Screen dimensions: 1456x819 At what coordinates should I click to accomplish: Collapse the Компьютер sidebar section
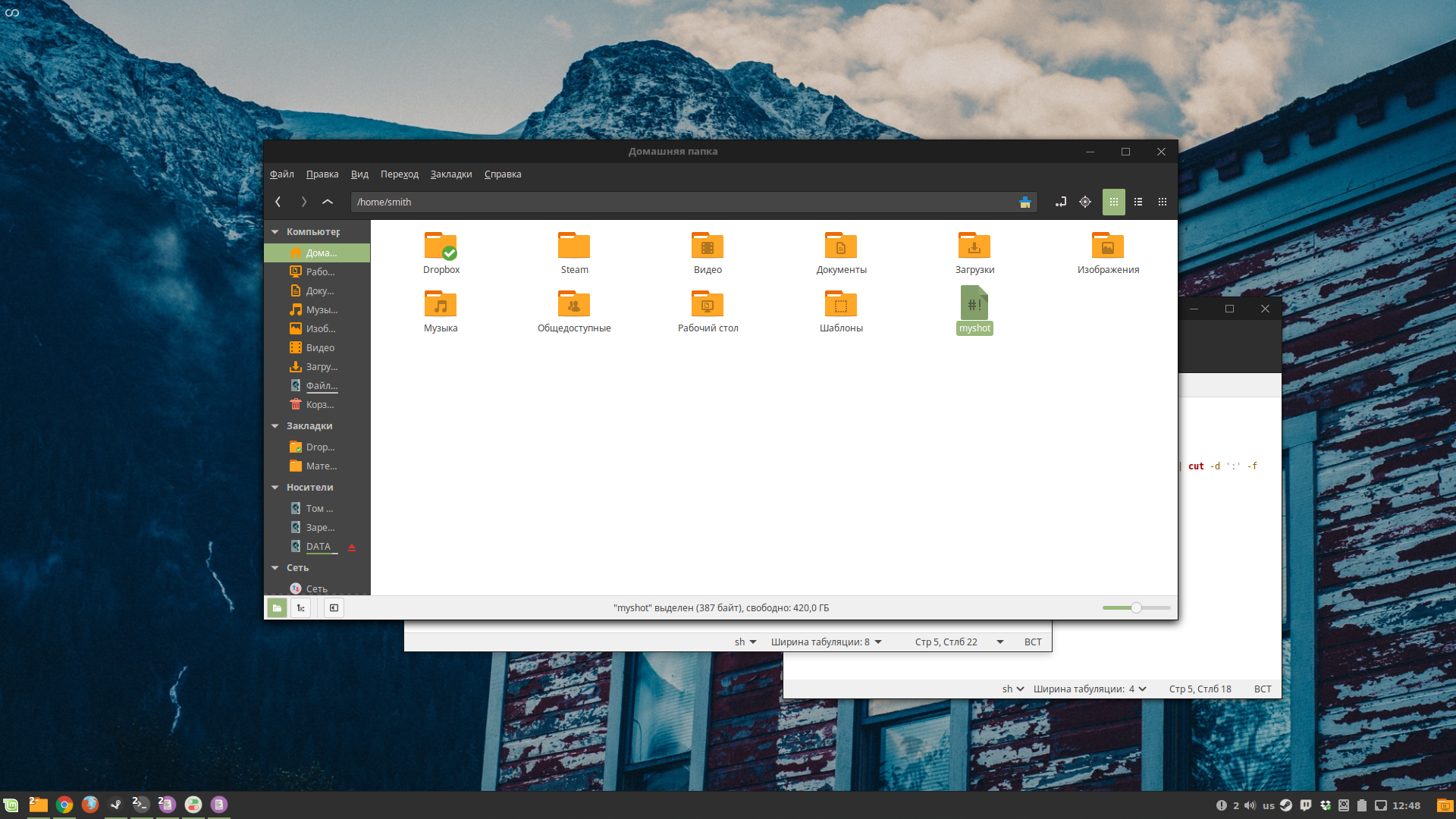tap(275, 232)
